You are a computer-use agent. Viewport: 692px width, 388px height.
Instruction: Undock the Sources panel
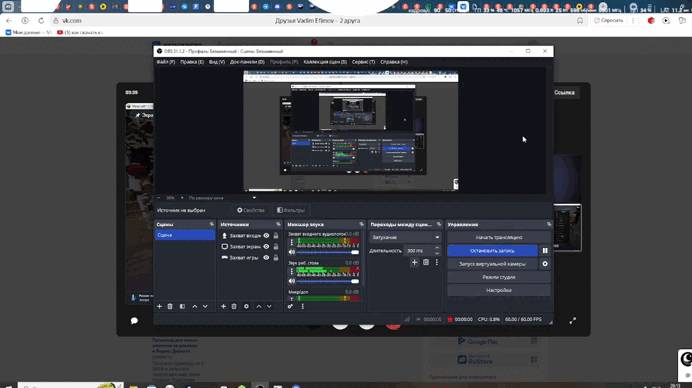(278, 224)
